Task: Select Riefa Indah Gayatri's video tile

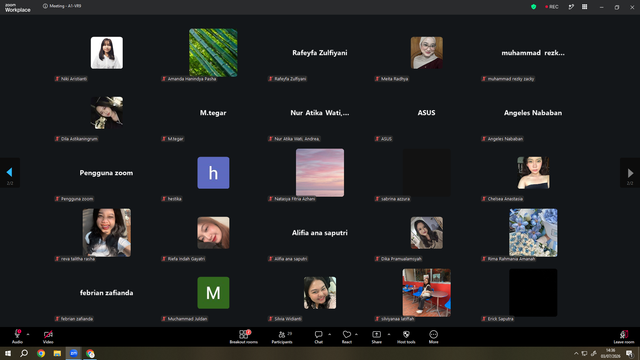Action: [x=213, y=233]
